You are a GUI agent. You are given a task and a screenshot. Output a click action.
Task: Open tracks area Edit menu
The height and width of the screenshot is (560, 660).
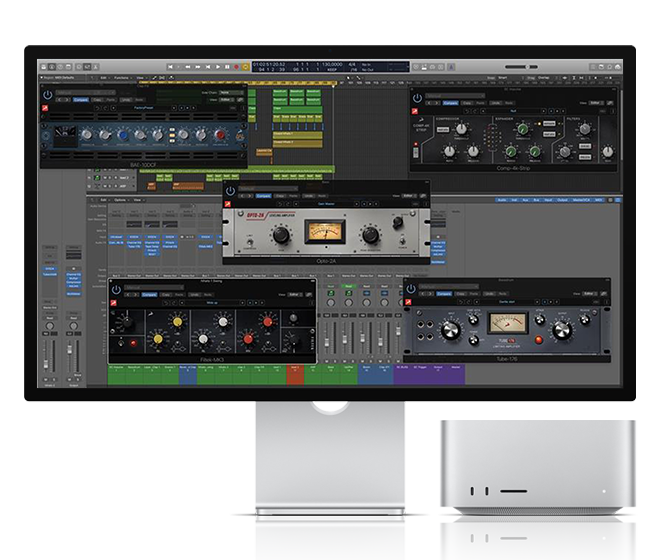point(104,78)
